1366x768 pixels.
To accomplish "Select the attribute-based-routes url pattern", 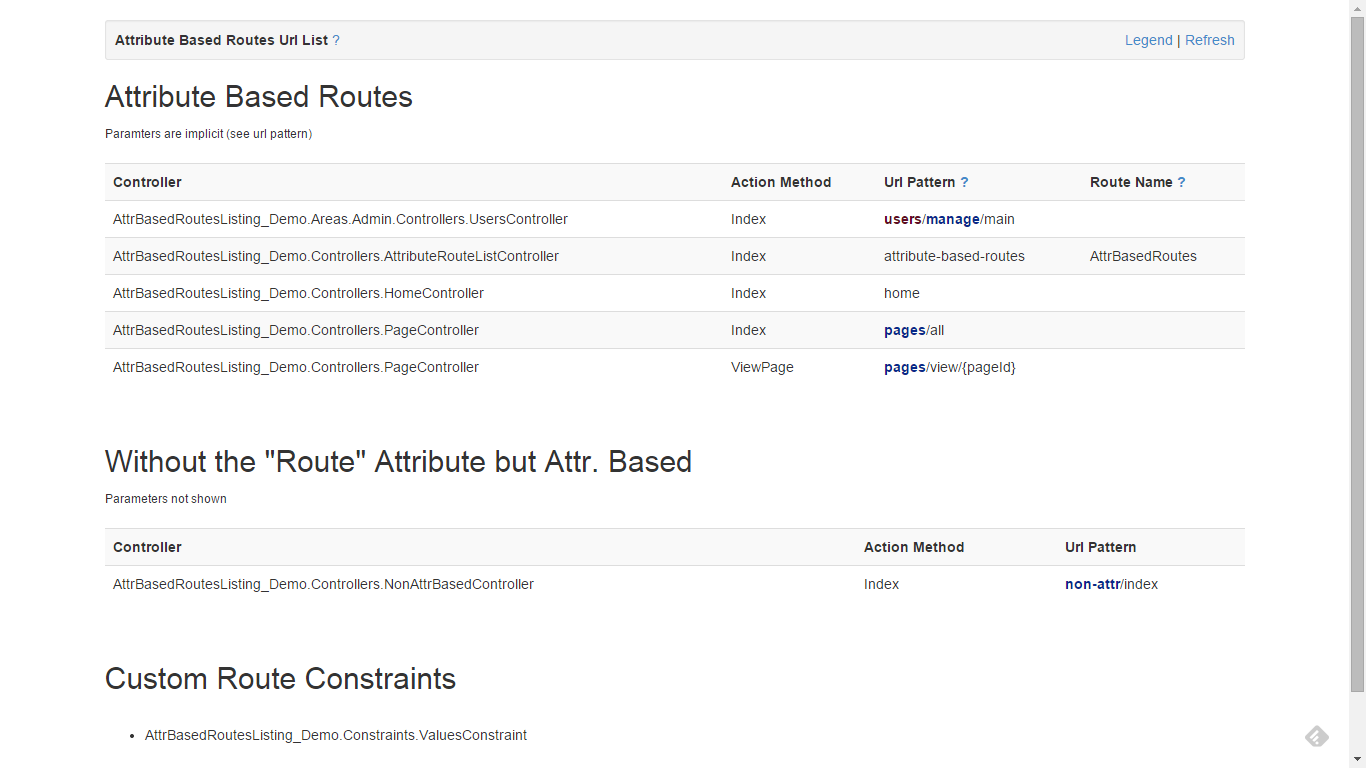I will [954, 256].
